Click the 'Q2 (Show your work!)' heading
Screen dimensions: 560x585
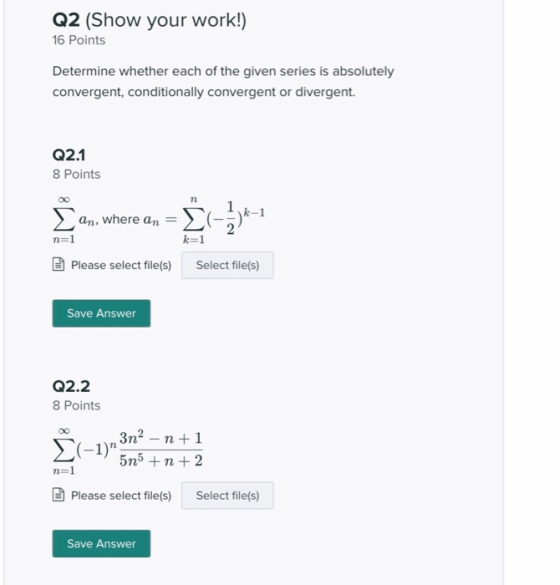pos(149,20)
